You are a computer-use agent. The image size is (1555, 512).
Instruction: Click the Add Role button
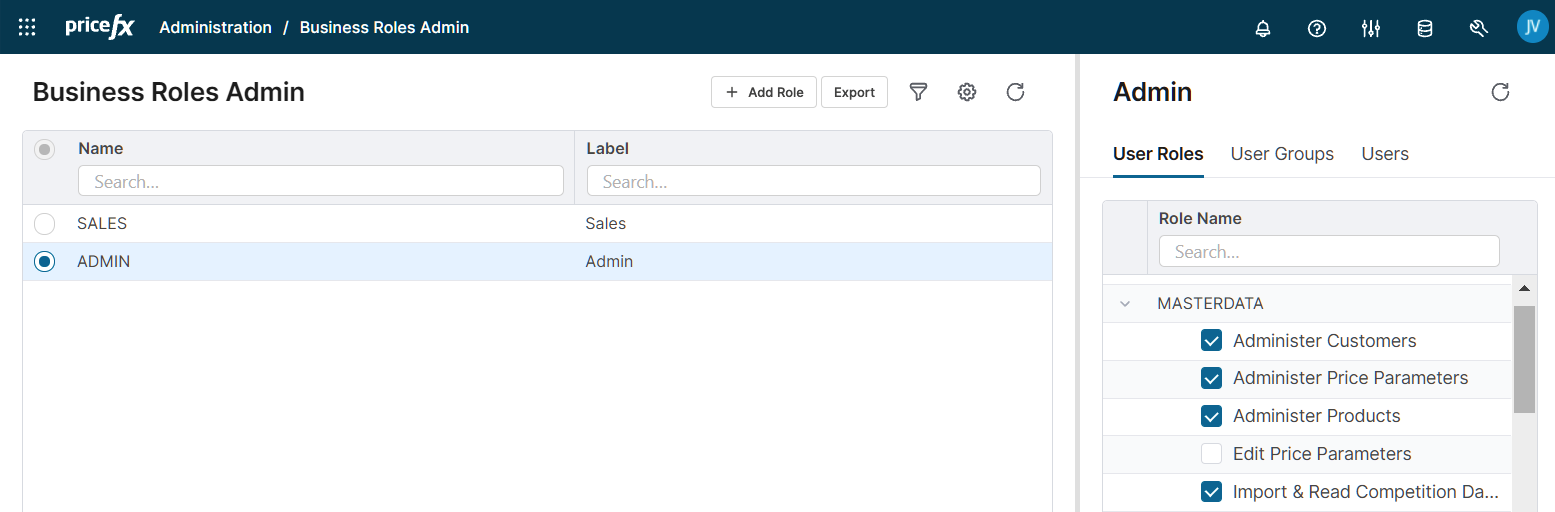click(x=764, y=92)
